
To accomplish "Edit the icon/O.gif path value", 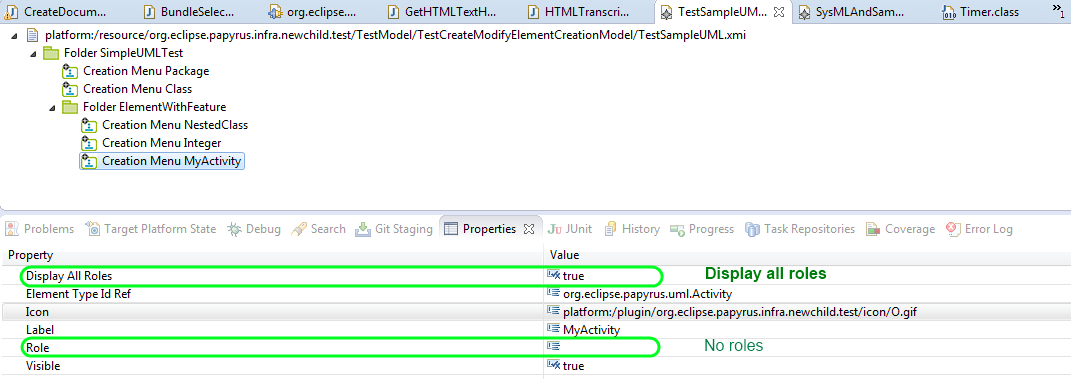I will coord(740,312).
